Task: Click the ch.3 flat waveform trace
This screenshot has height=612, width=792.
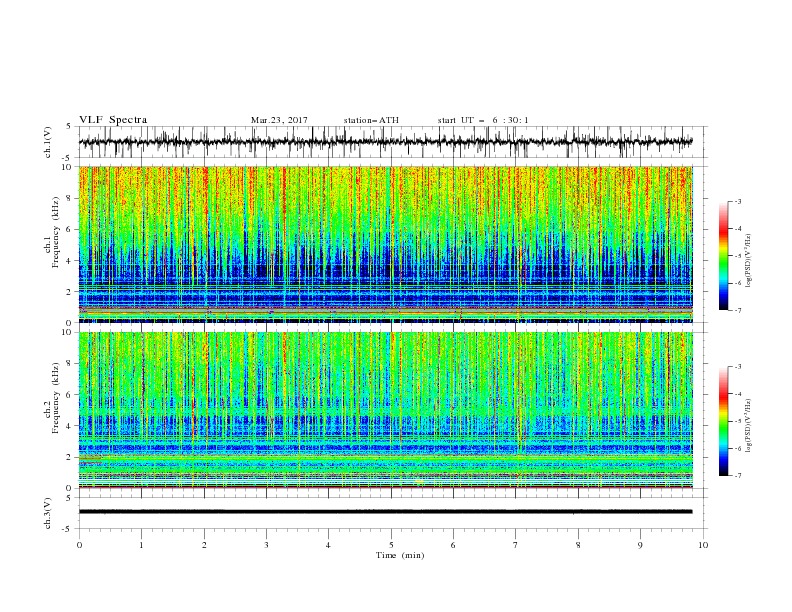Action: (x=385, y=512)
